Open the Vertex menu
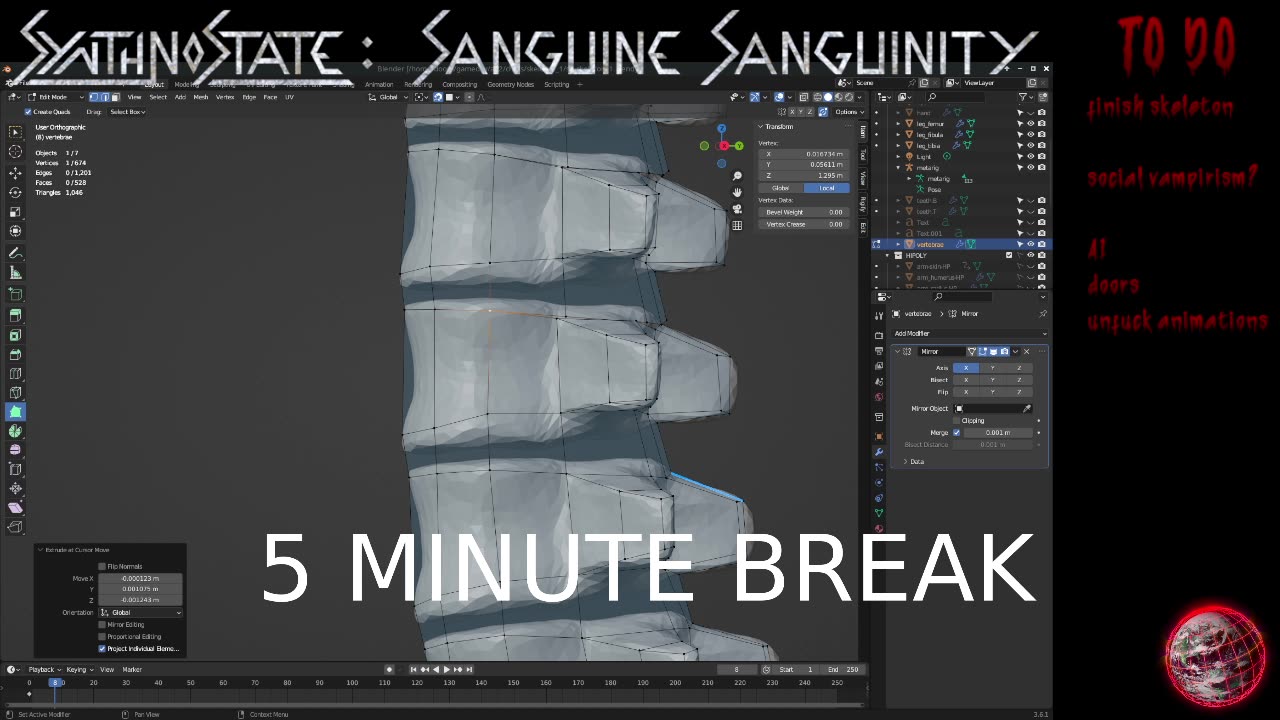1280x720 pixels. (x=225, y=97)
